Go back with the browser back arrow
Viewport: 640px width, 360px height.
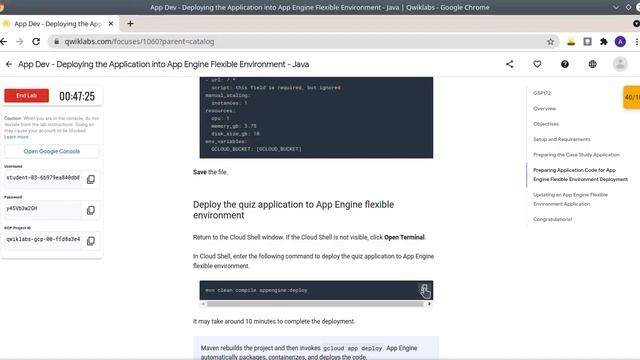[x=4, y=42]
